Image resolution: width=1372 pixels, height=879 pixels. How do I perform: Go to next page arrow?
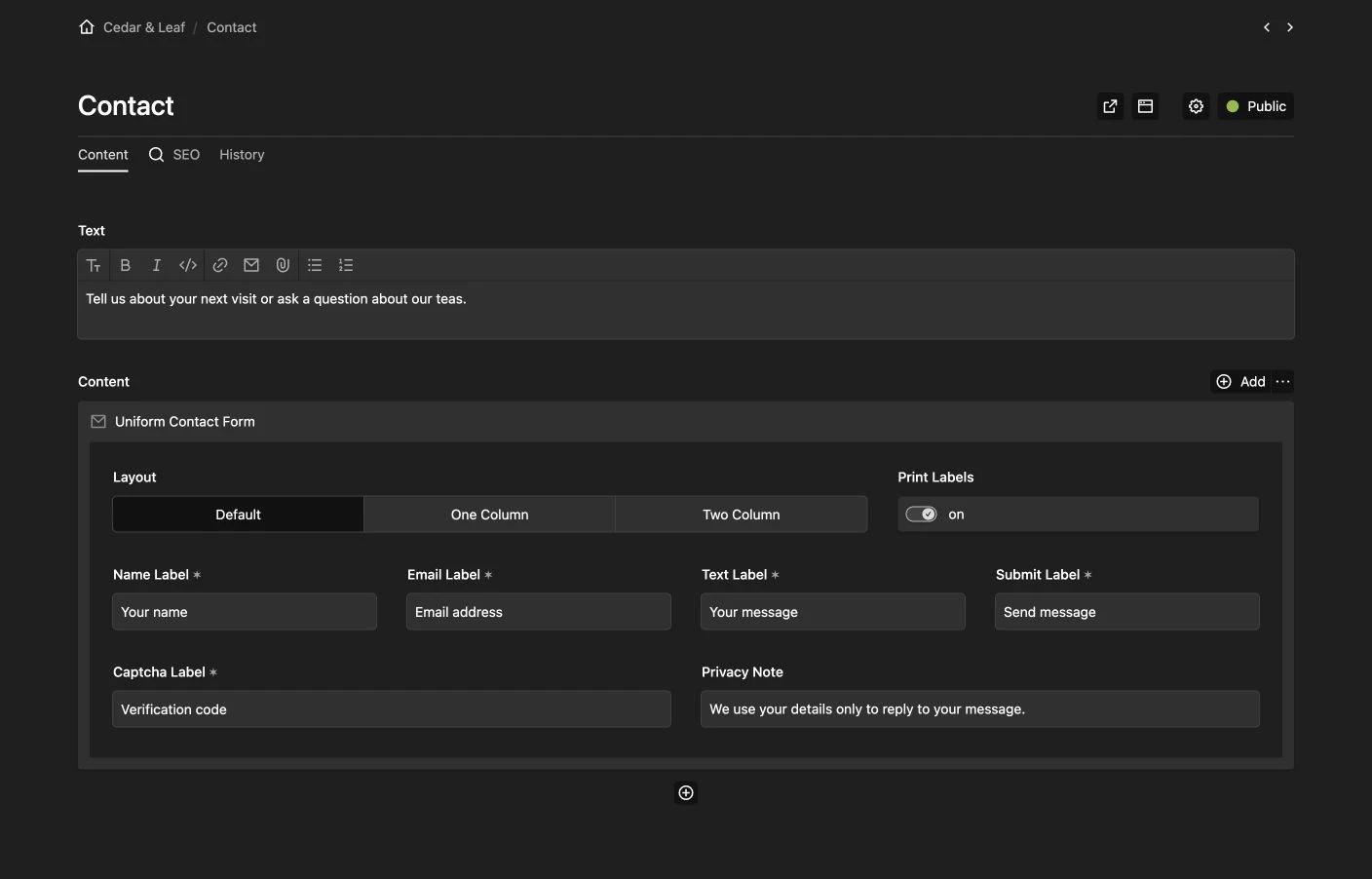click(1290, 27)
